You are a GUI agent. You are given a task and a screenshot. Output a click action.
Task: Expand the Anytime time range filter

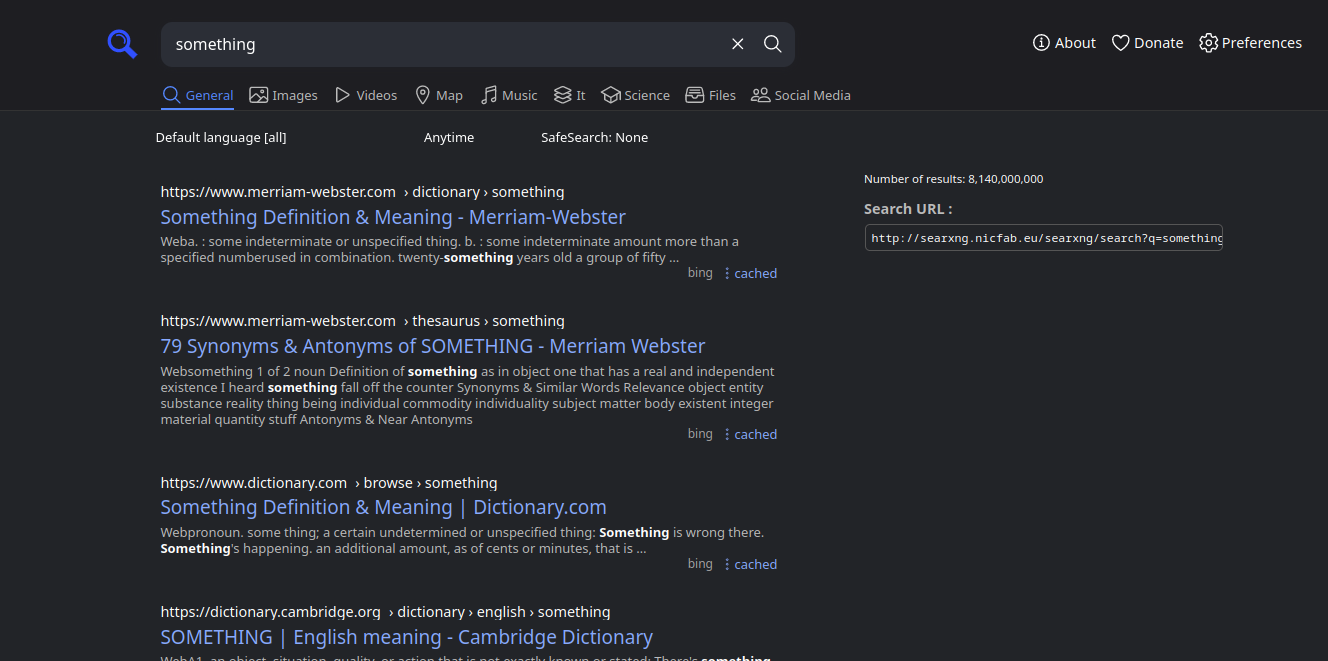click(x=449, y=137)
